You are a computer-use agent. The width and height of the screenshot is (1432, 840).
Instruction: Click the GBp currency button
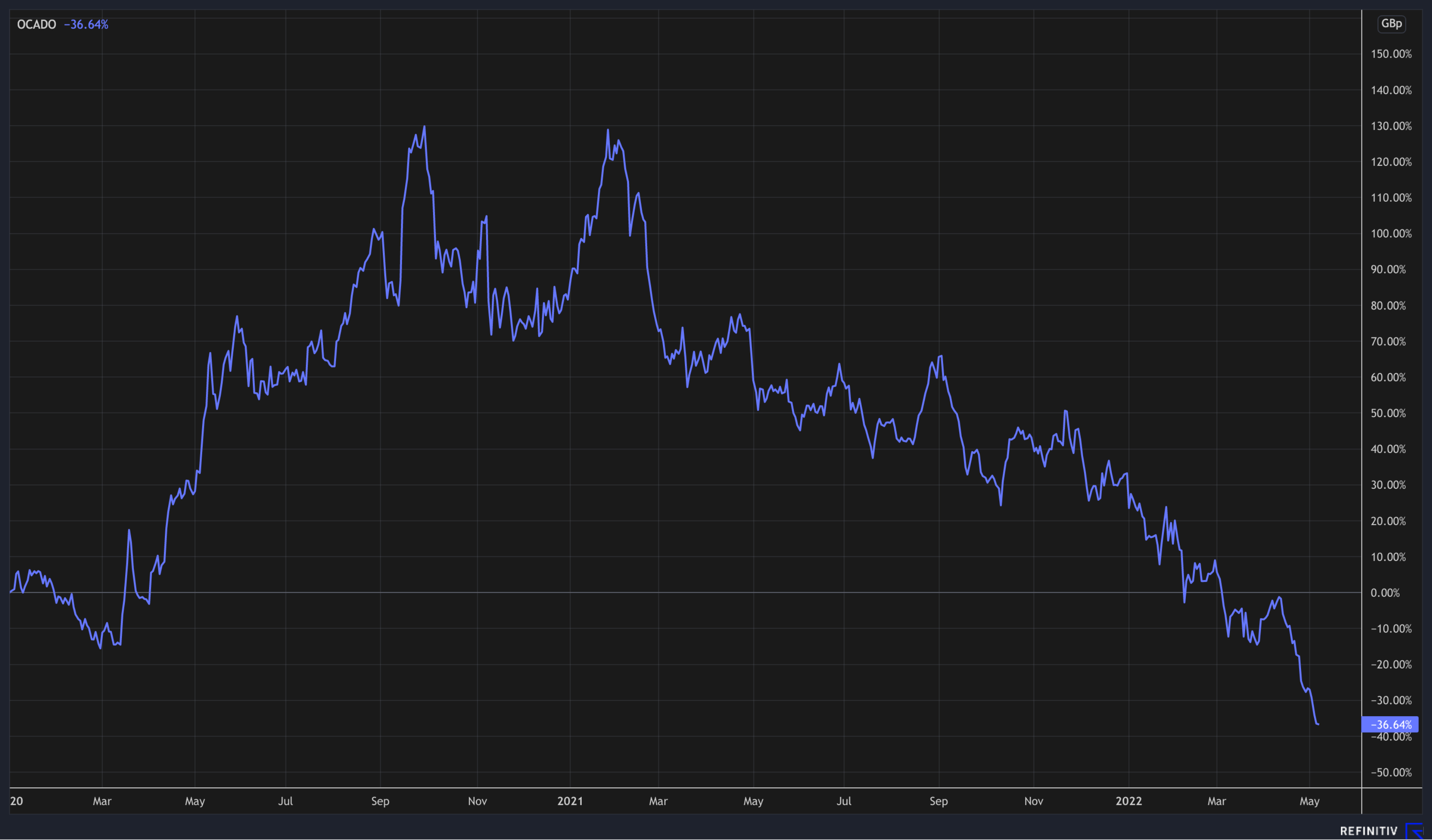point(1392,24)
